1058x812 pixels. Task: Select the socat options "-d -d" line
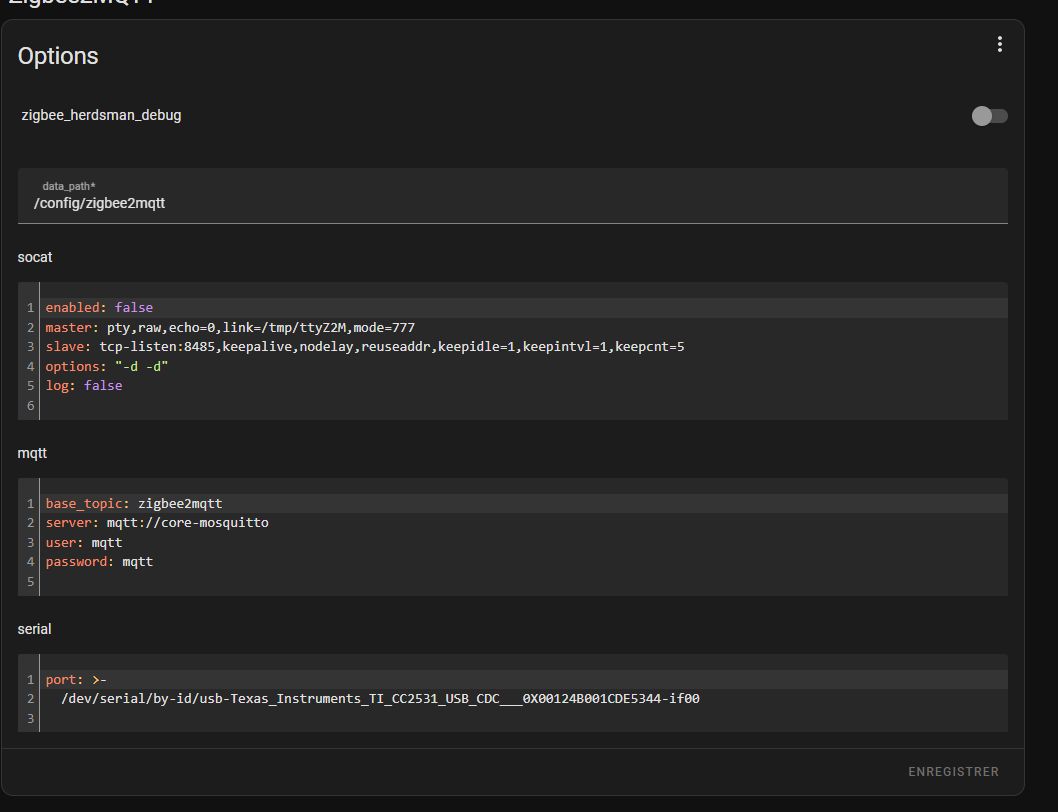point(107,366)
